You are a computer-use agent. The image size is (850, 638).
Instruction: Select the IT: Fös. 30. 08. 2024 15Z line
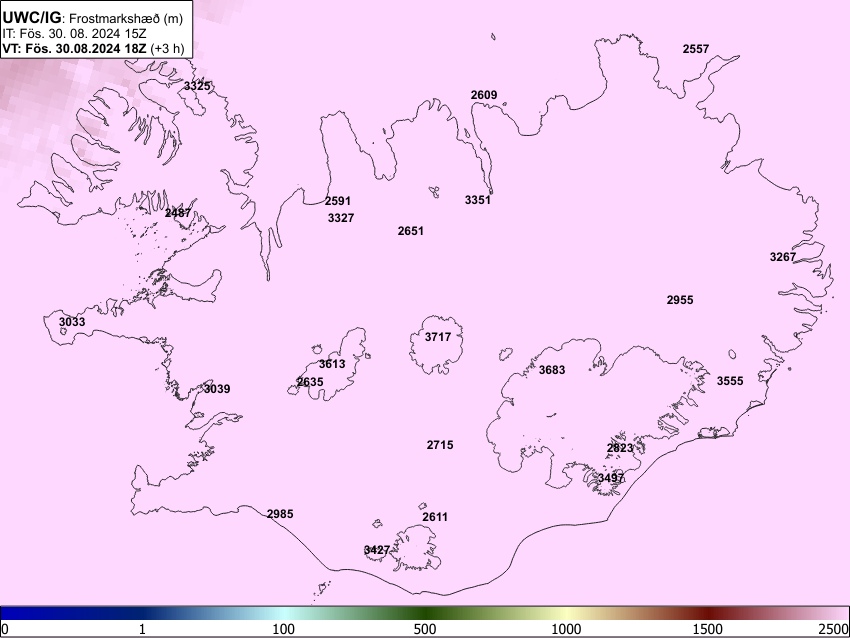[x=74, y=34]
